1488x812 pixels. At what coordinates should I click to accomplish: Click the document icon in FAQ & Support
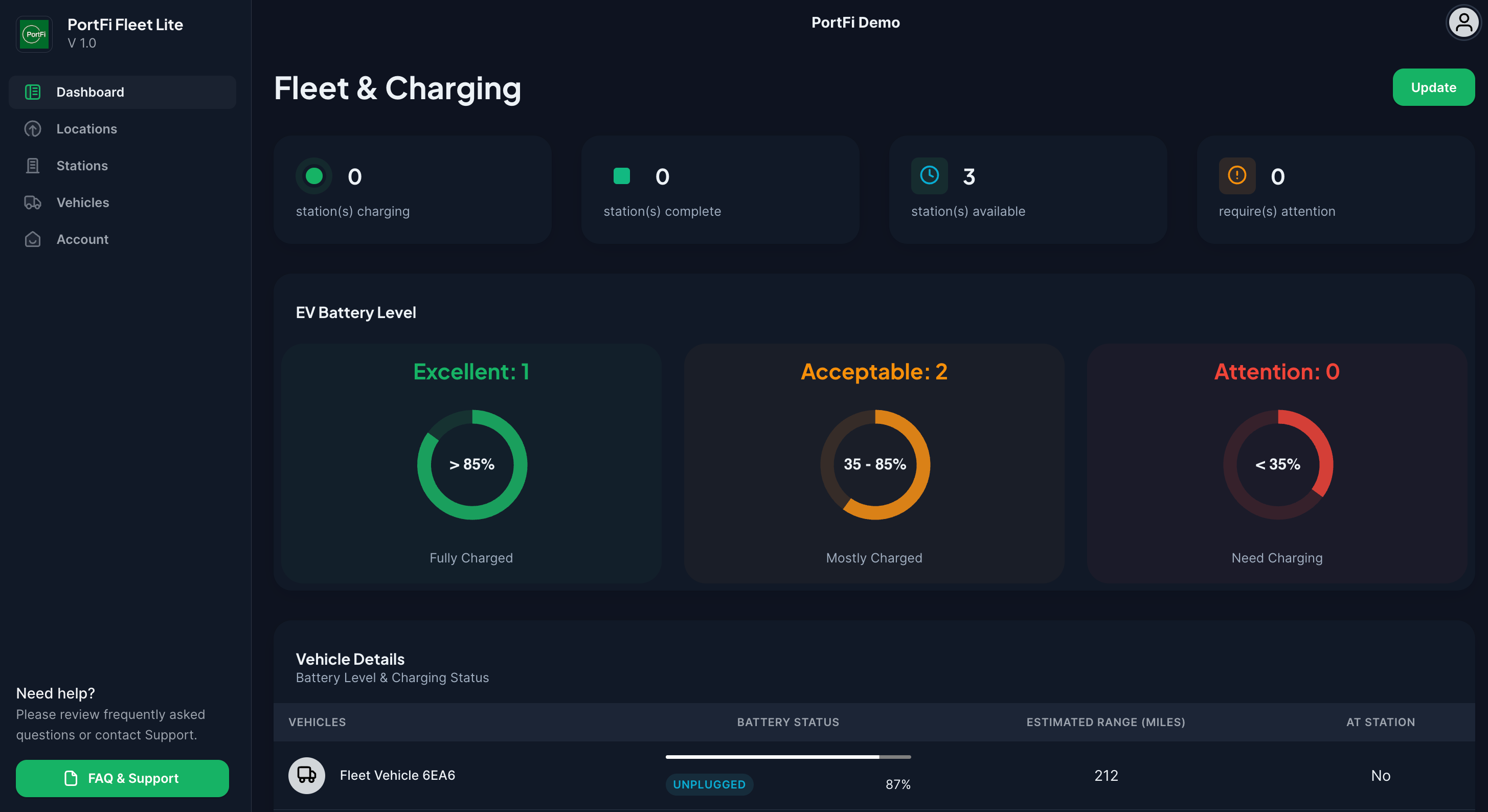click(x=71, y=778)
